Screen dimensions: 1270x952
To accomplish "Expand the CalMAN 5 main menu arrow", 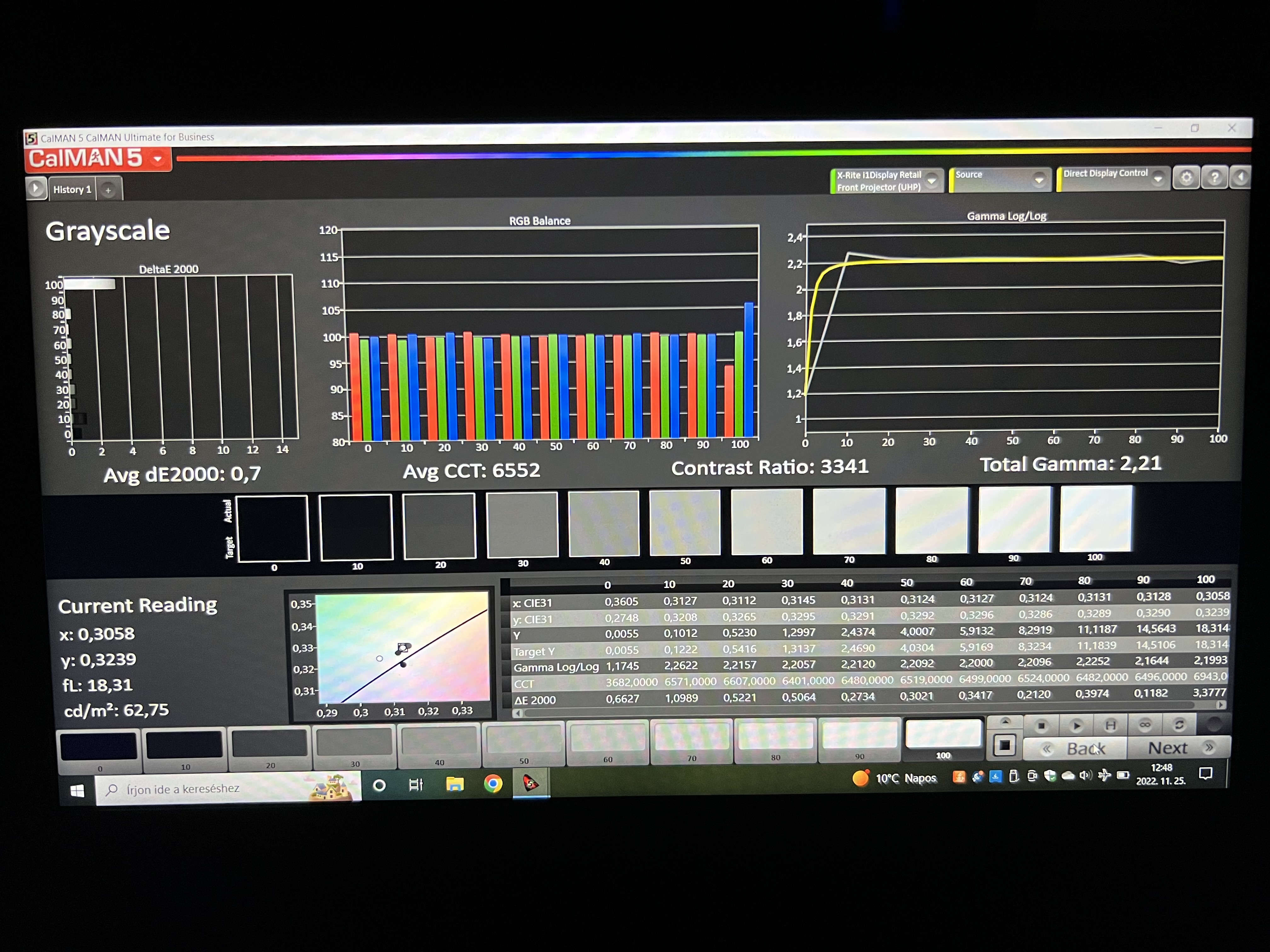I will pos(158,159).
